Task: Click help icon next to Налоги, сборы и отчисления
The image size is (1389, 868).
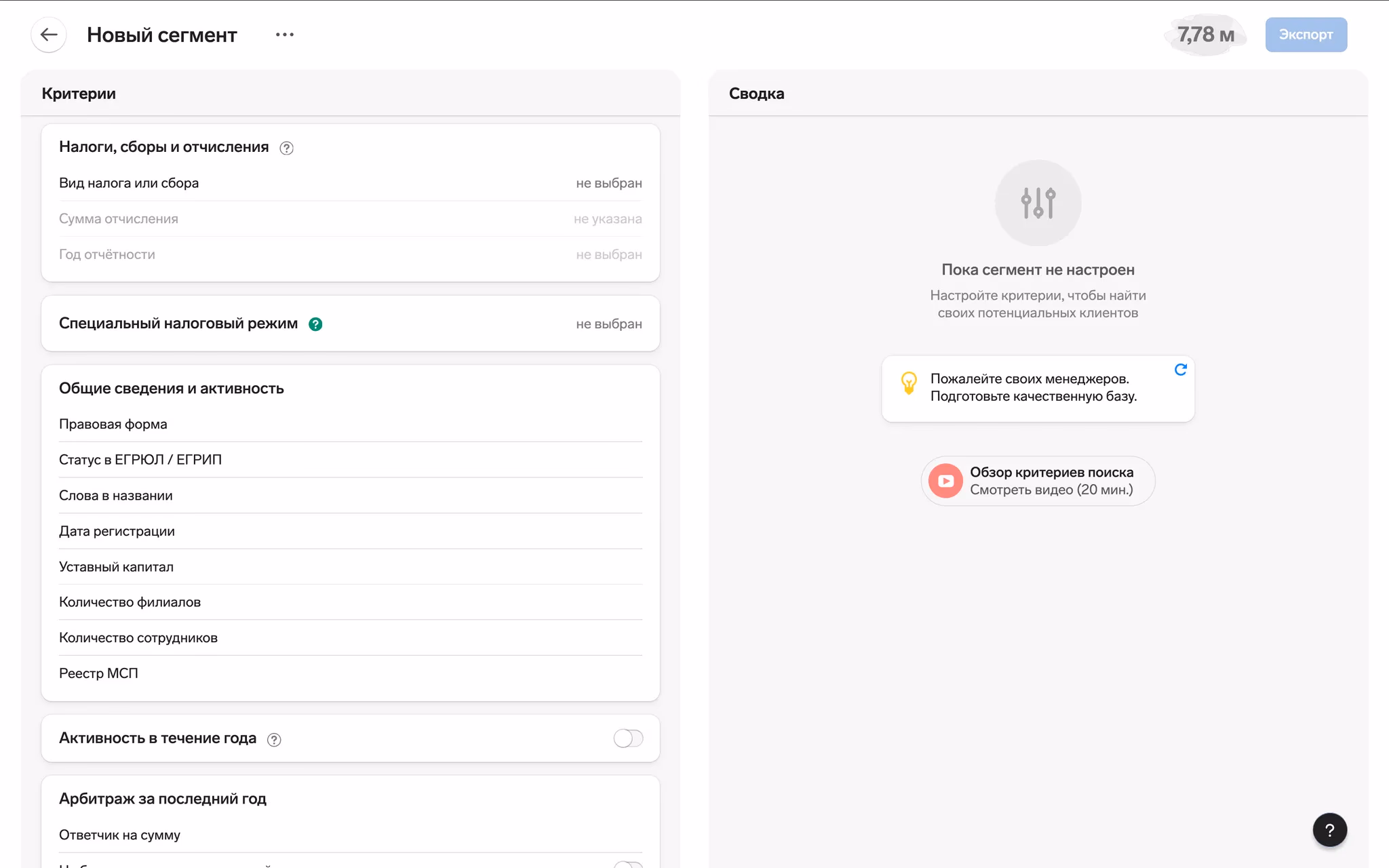Action: coord(286,148)
